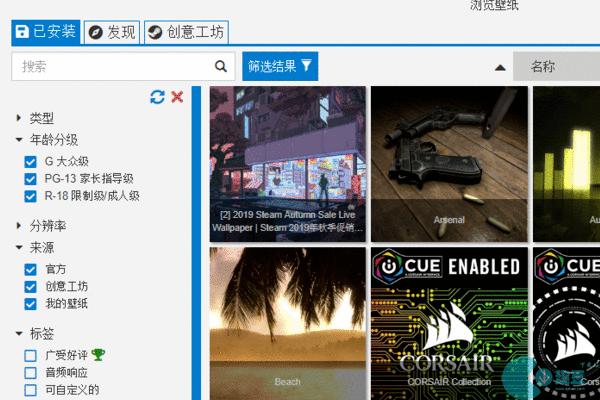This screenshot has height=400, width=600.
Task: Toggle the PG-13 家长指导级 checkbox
Action: point(31,179)
